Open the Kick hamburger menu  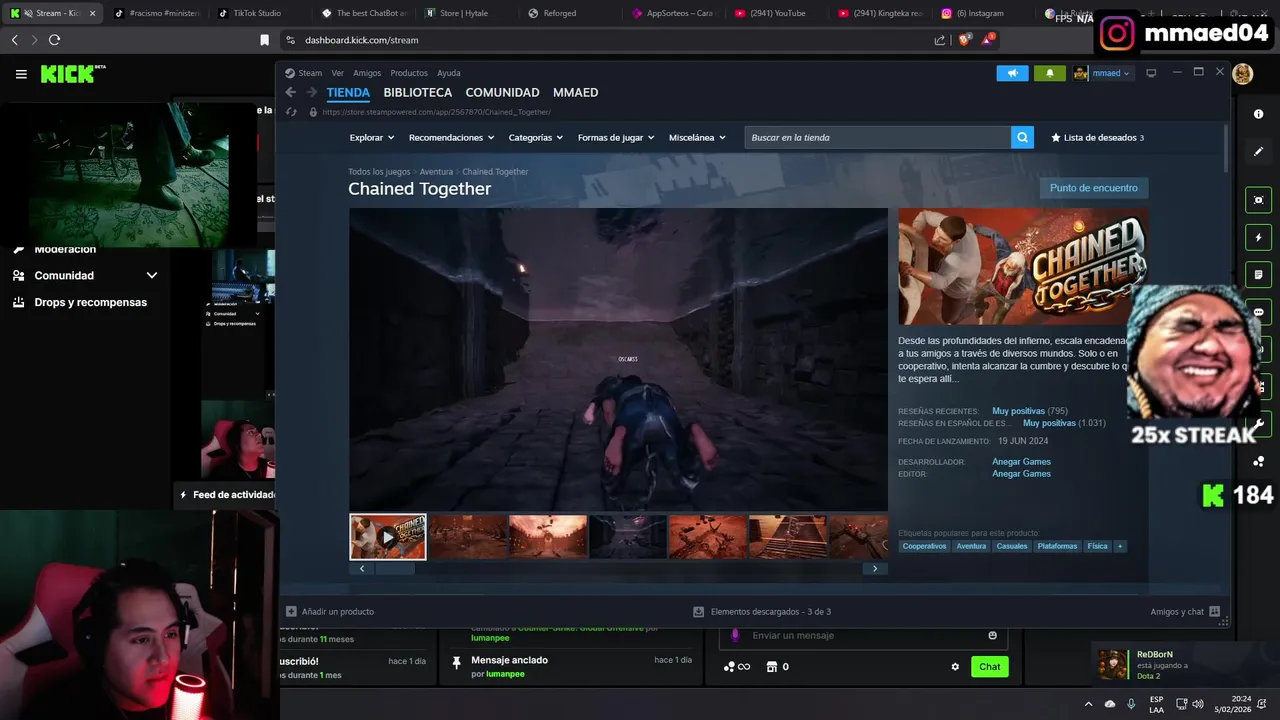pyautogui.click(x=21, y=74)
